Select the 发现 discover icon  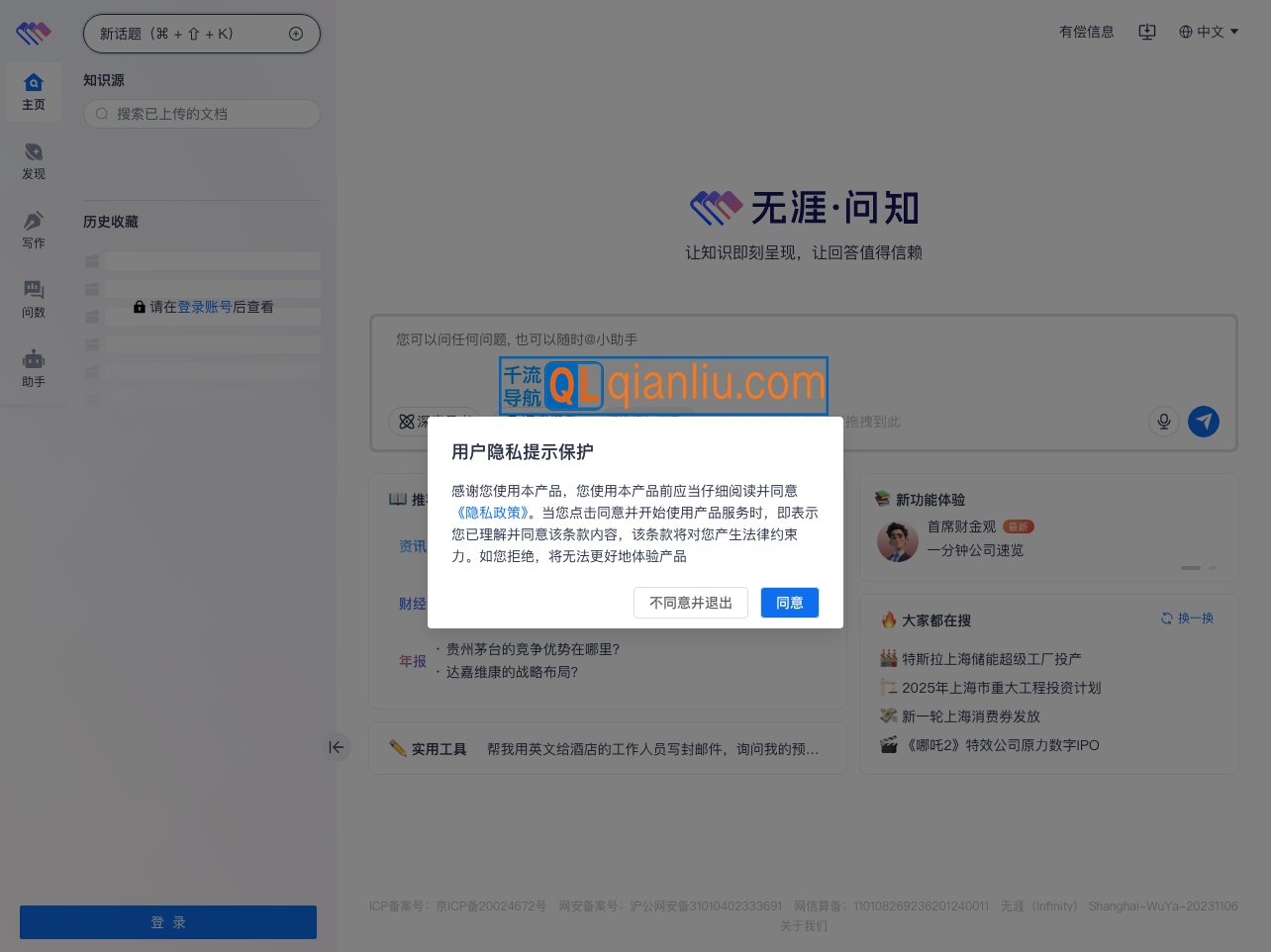[x=34, y=160]
